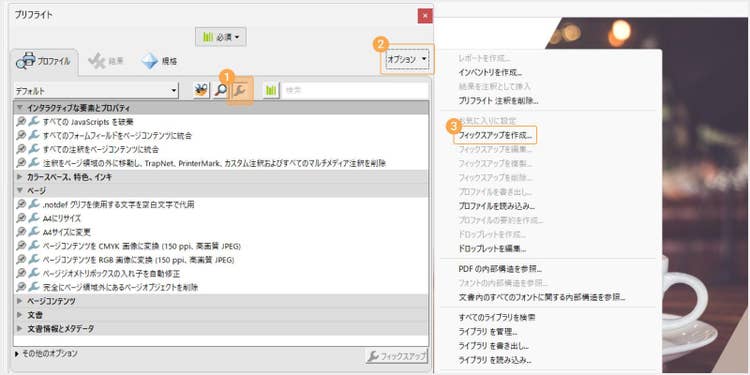Switch to the プロファイル tab
Screen dimensions: 750x375
[44, 61]
